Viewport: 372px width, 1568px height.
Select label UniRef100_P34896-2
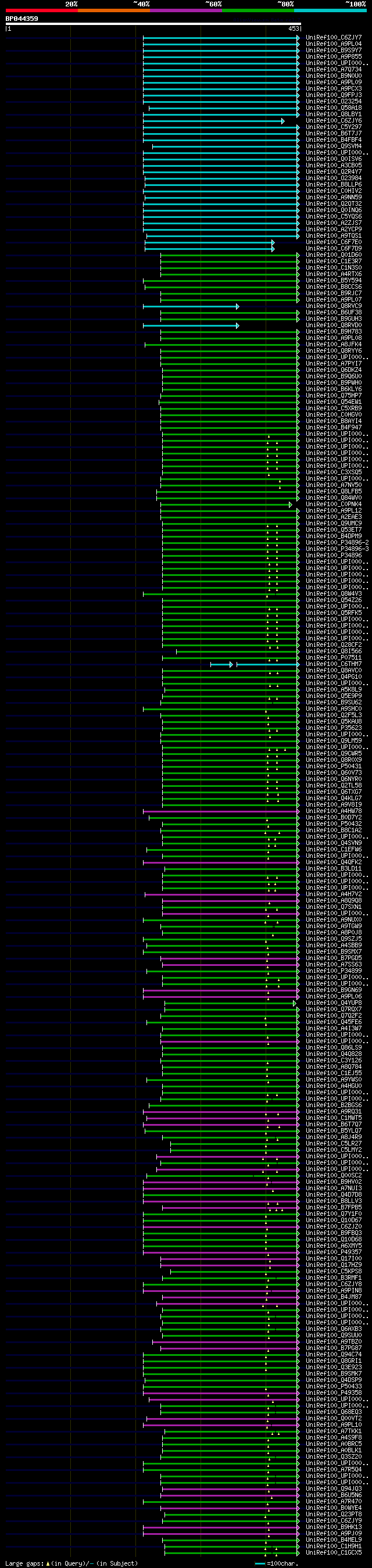(x=337, y=542)
